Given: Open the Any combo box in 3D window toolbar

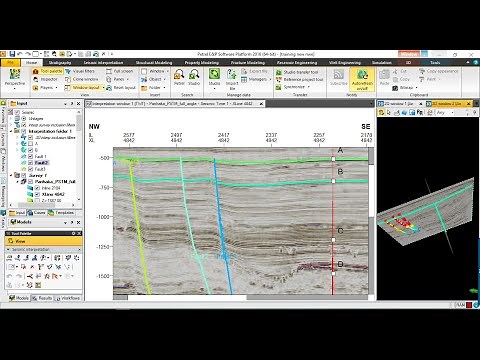Looking at the screenshot, I should tap(445, 113).
